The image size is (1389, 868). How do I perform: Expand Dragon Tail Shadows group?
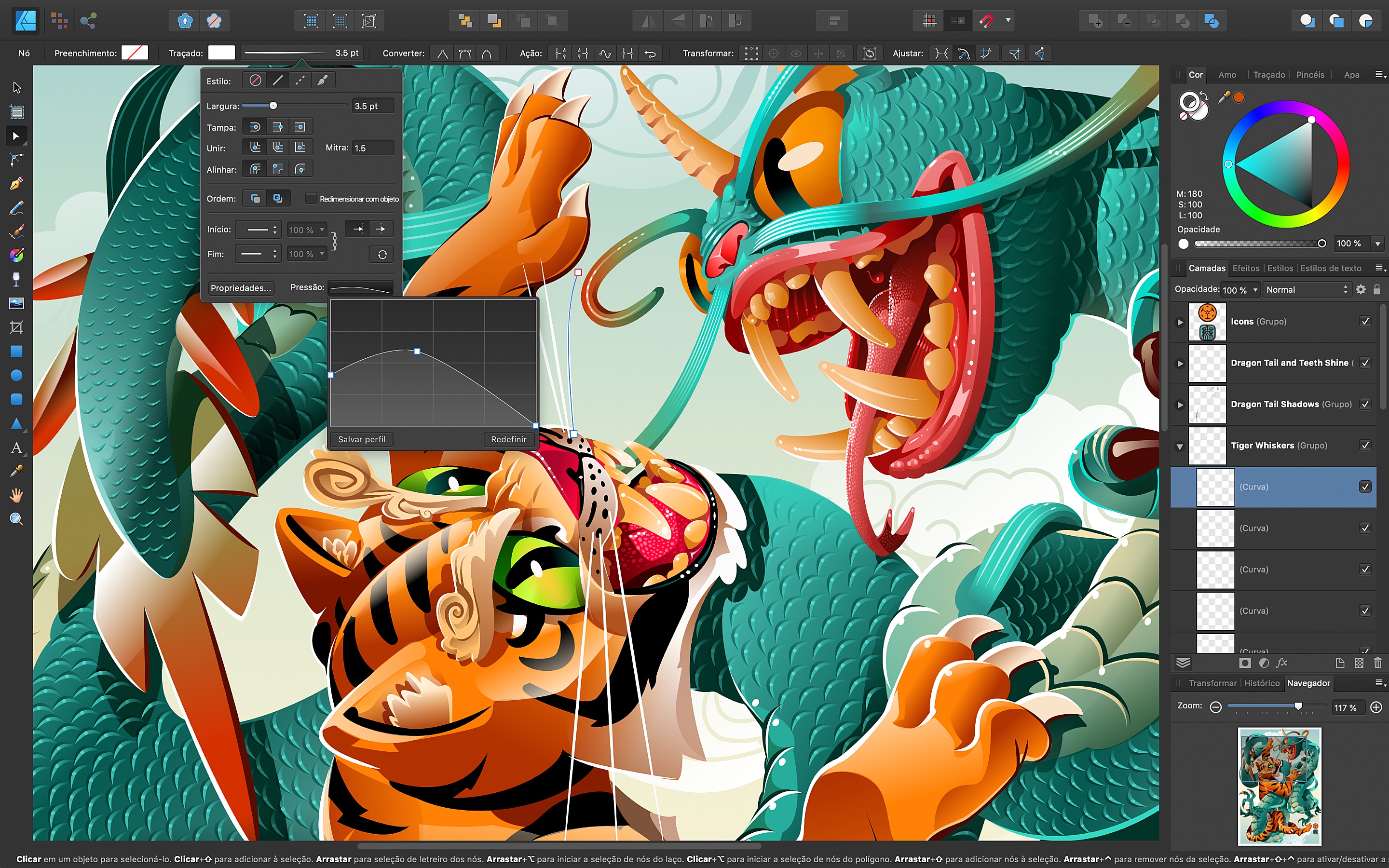(x=1180, y=405)
